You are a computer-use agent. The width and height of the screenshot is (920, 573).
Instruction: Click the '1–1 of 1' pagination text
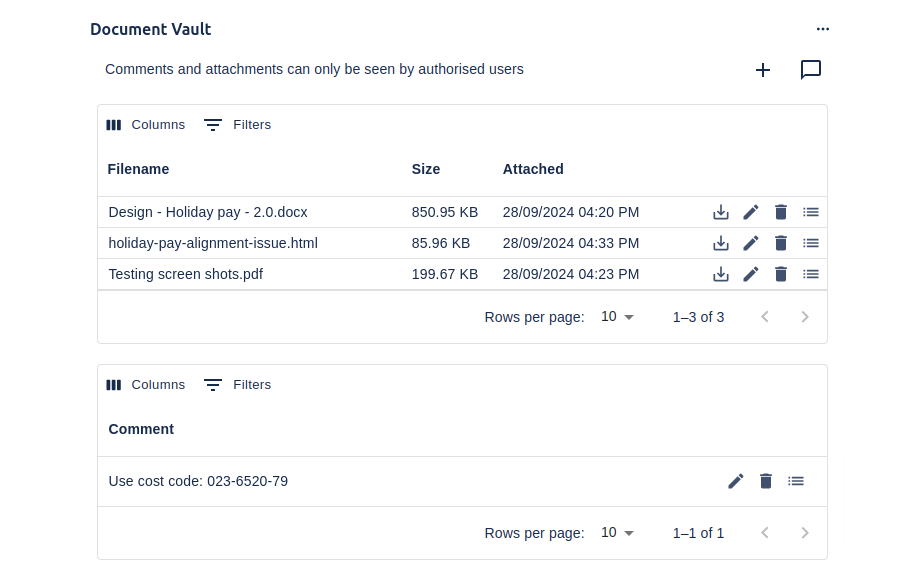click(x=698, y=533)
